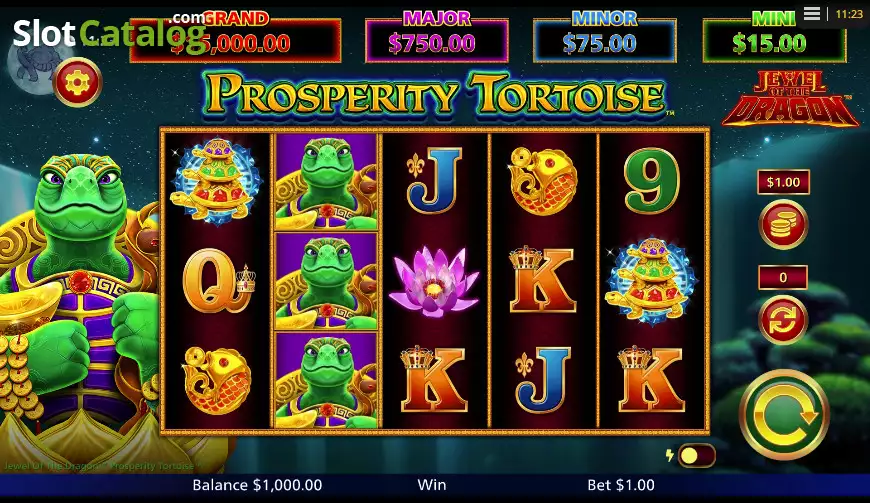Click the Prosperity Tortoise title banner
Screen dimensions: 870x503
(436, 95)
